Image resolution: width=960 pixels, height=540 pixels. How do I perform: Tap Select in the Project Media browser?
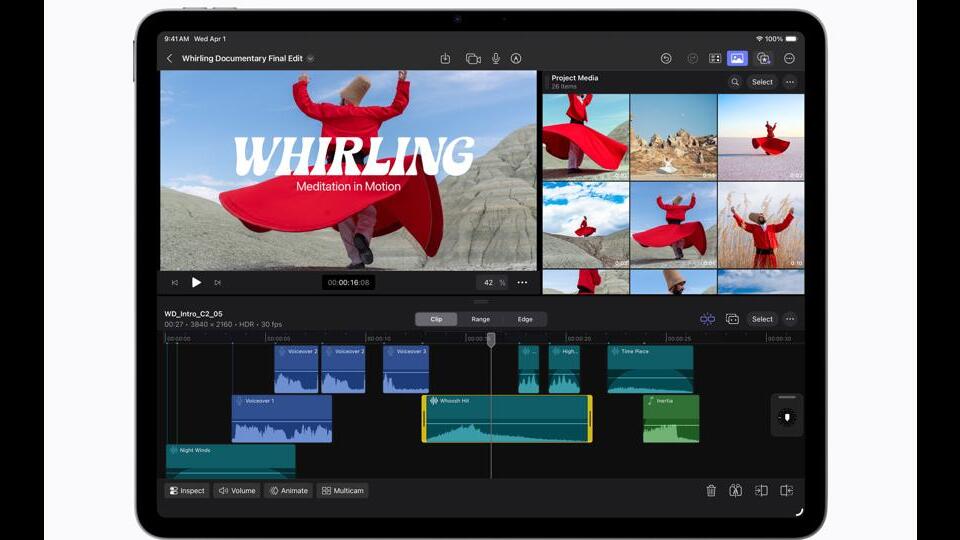click(762, 82)
